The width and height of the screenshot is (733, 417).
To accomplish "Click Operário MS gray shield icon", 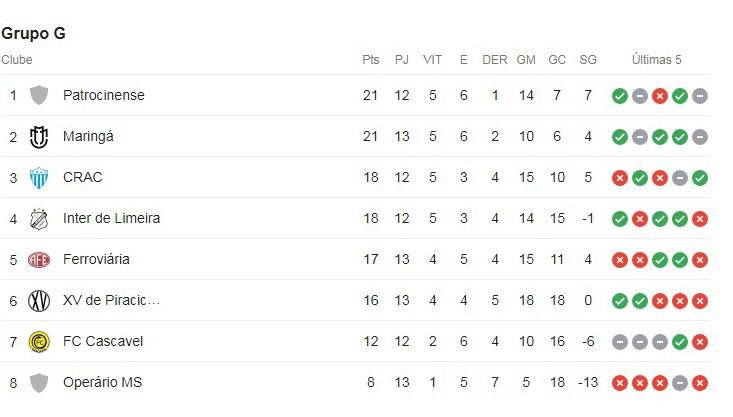I will tap(39, 383).
